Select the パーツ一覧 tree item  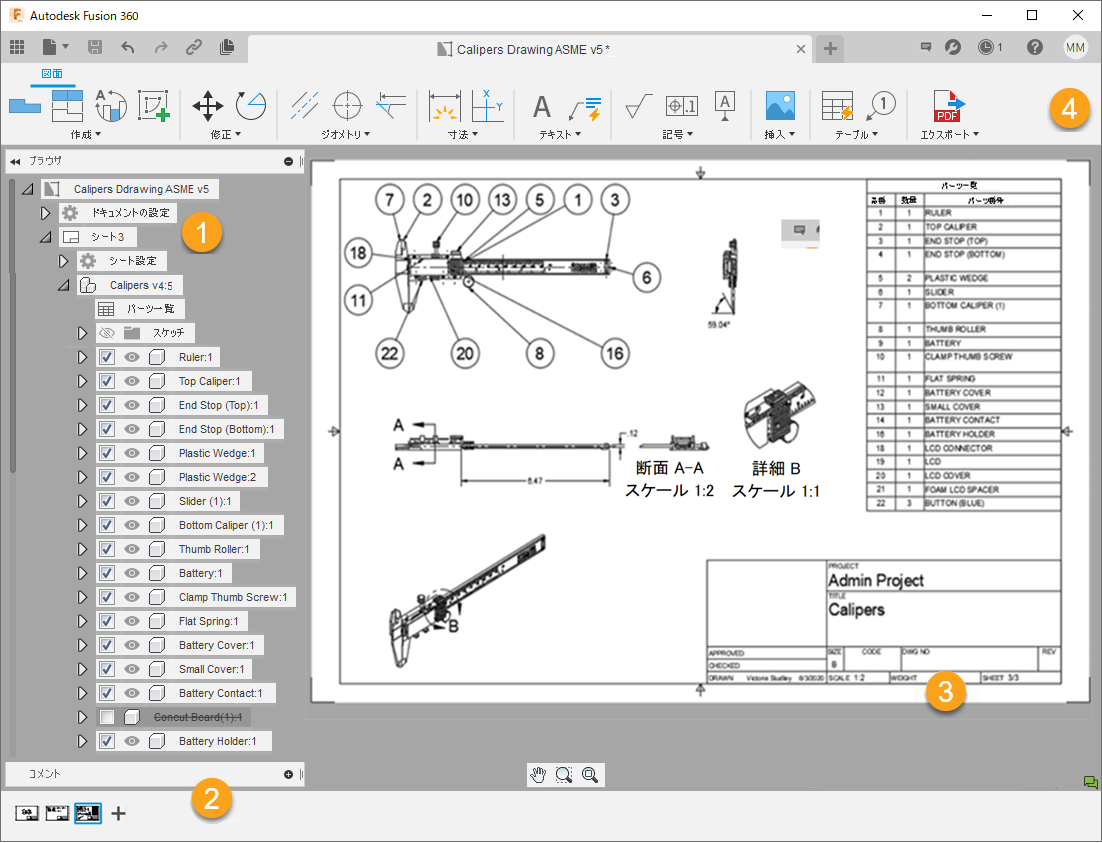point(140,309)
